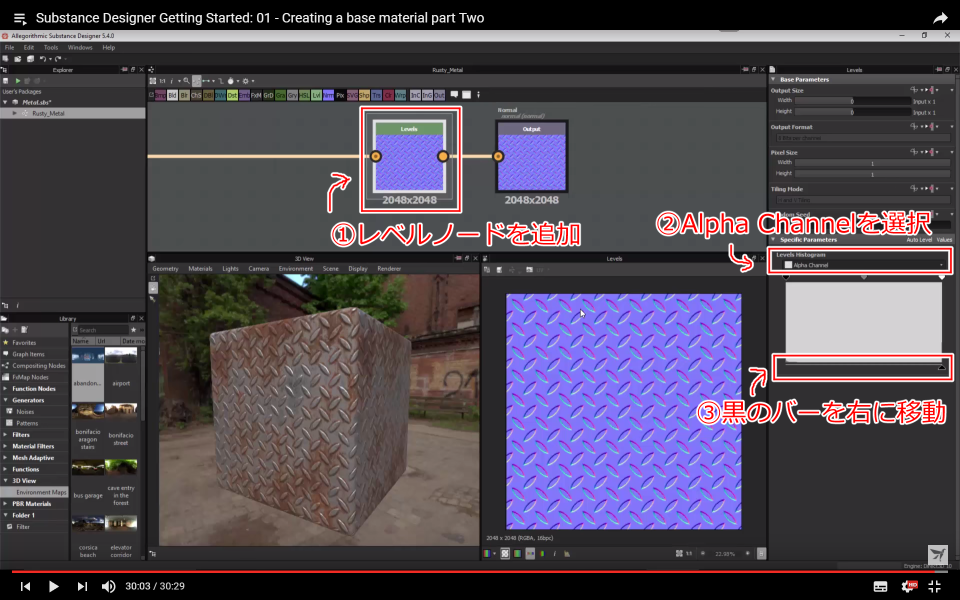Image resolution: width=960 pixels, height=600 pixels.
Task: Add a Pixel processor (Pix) node
Action: 340,96
